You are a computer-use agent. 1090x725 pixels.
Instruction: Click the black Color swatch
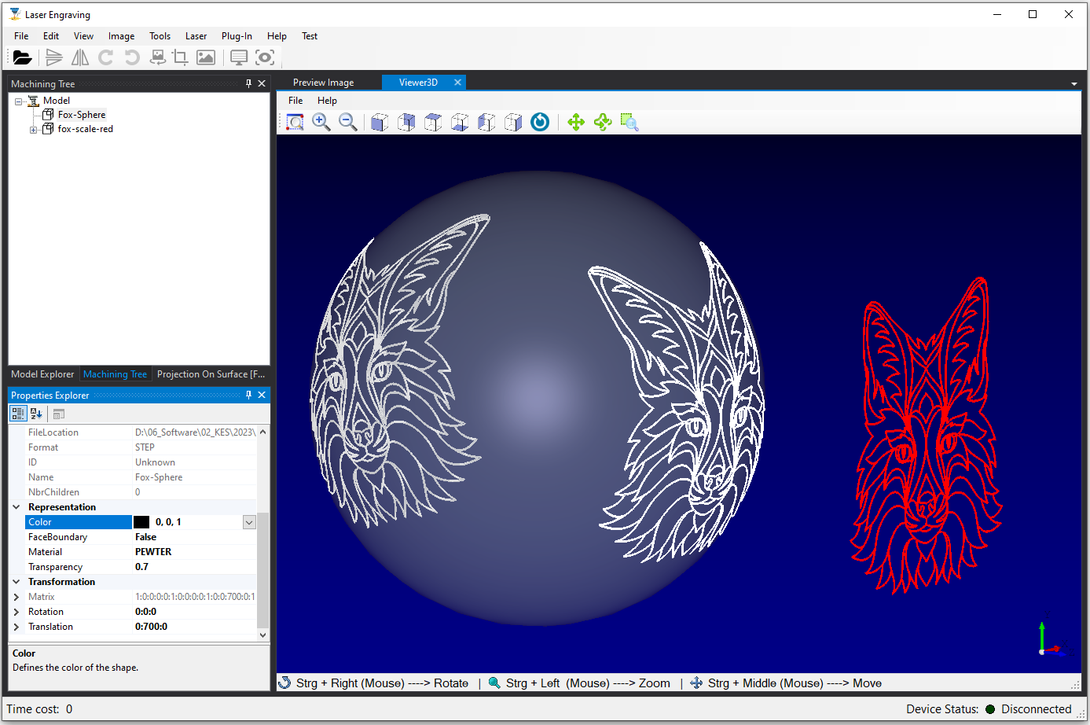(x=141, y=522)
